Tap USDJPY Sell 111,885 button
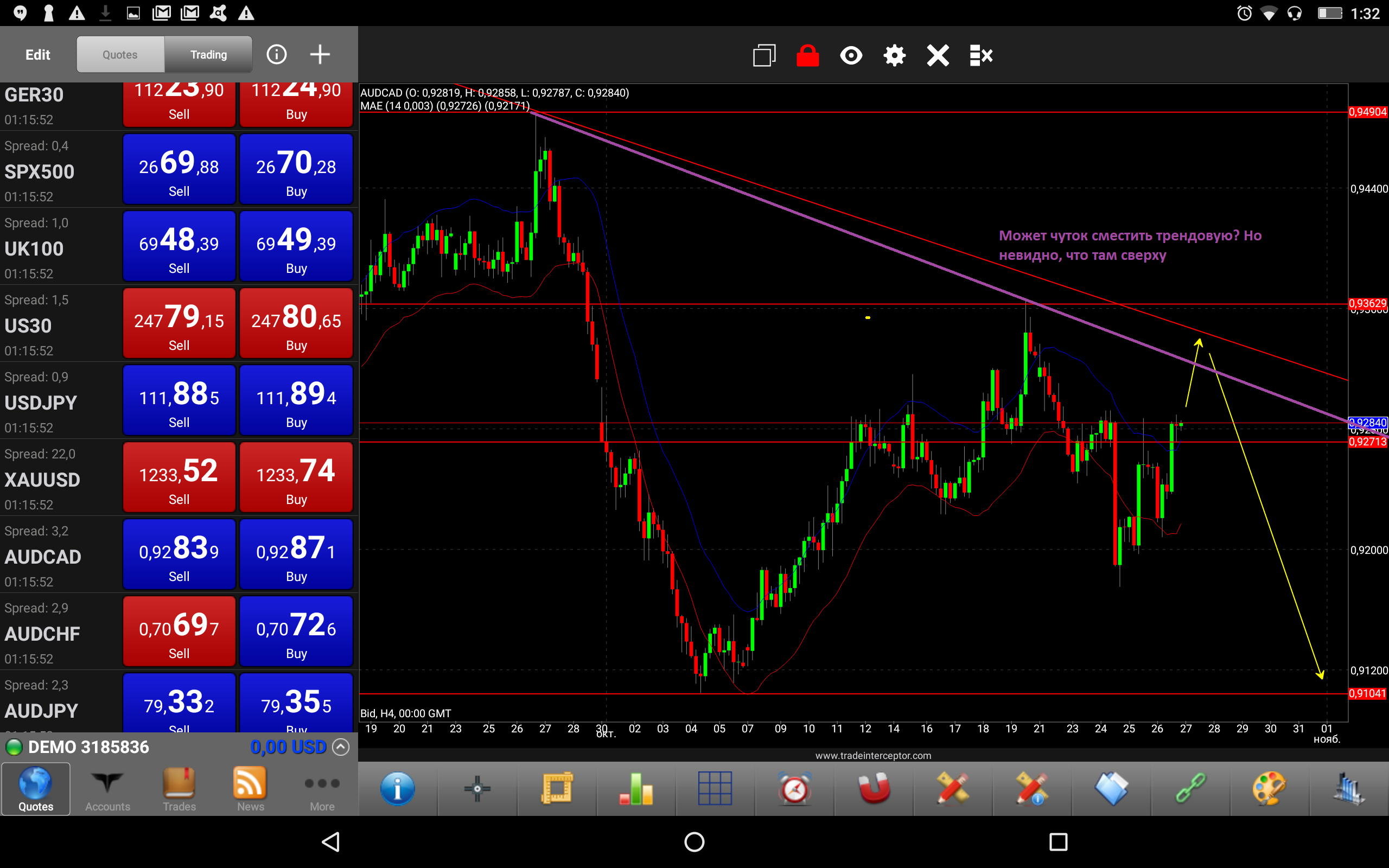This screenshot has width=1389, height=868. (179, 400)
